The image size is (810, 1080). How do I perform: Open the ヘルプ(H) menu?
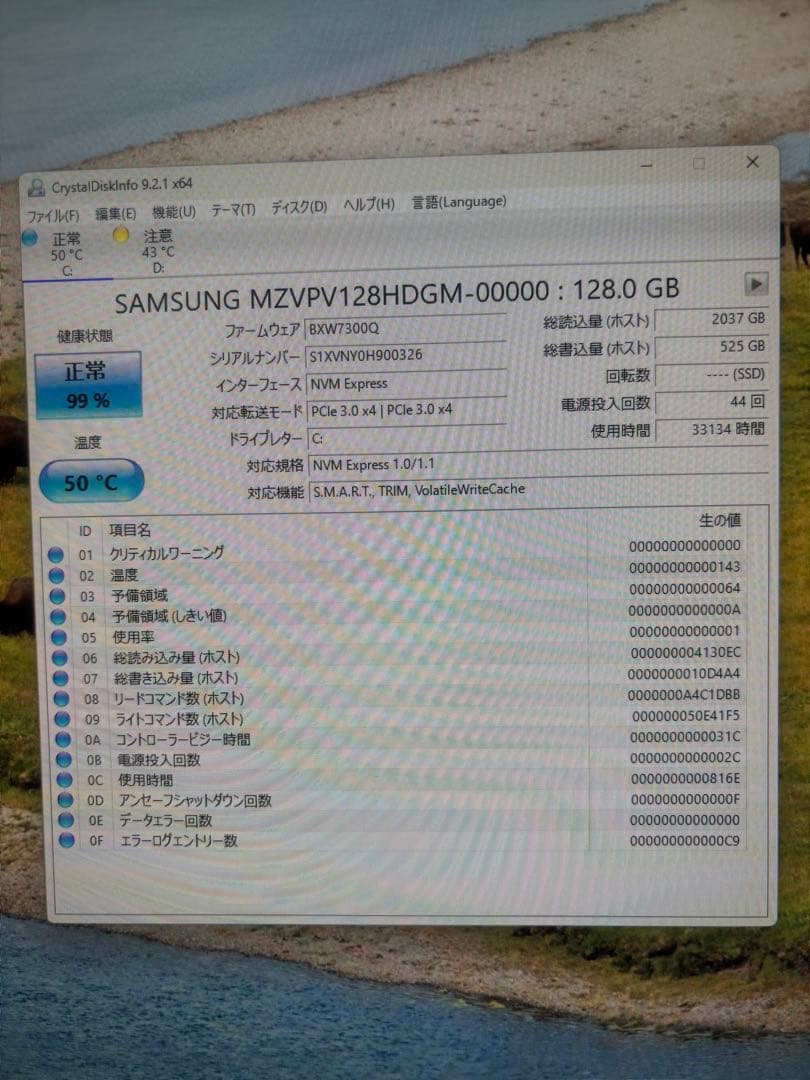pyautogui.click(x=364, y=205)
